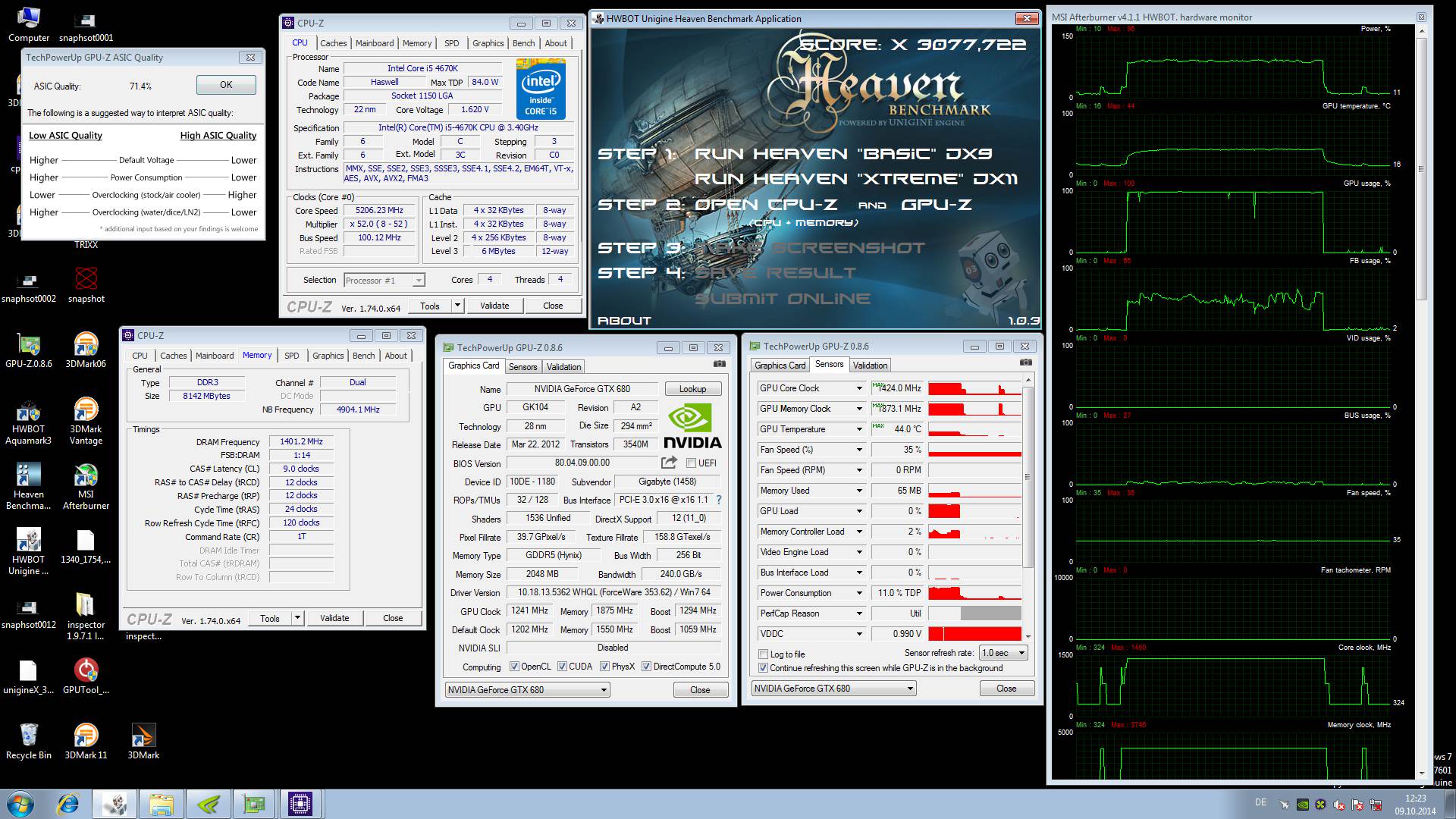
Task: Expand GPU Core Clock sensor dropdown
Action: [x=859, y=388]
